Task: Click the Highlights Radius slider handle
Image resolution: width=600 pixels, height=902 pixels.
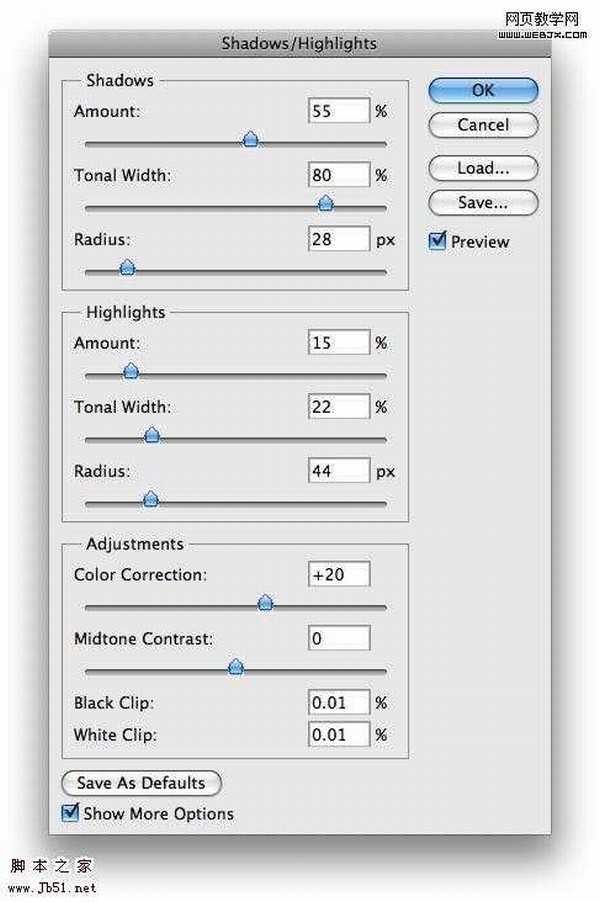Action: pos(150,499)
